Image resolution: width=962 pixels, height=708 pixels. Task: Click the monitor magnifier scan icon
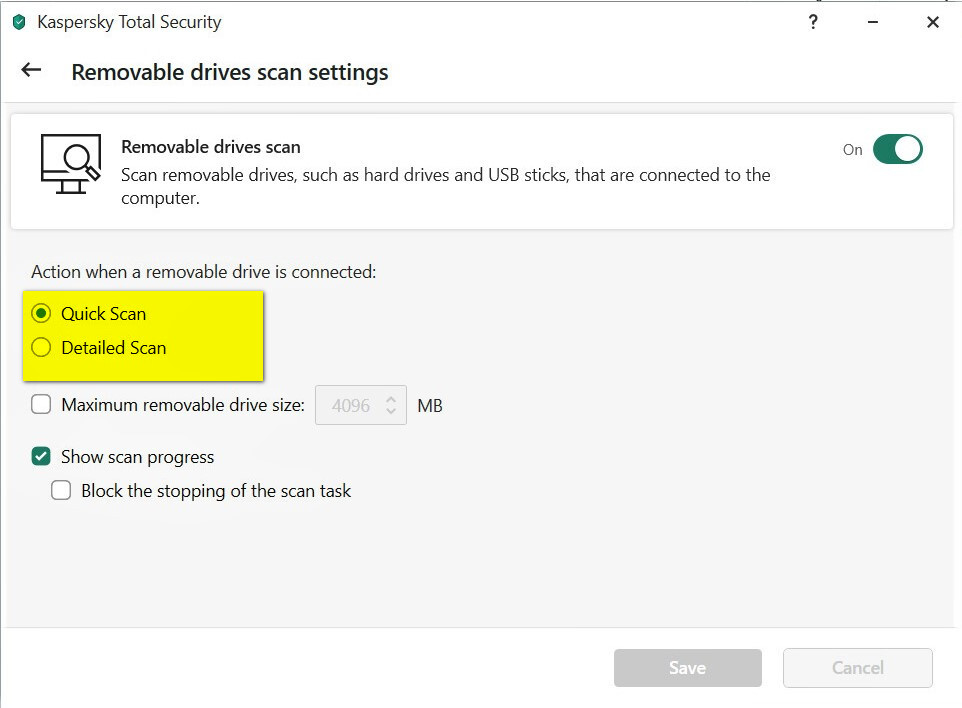click(71, 164)
